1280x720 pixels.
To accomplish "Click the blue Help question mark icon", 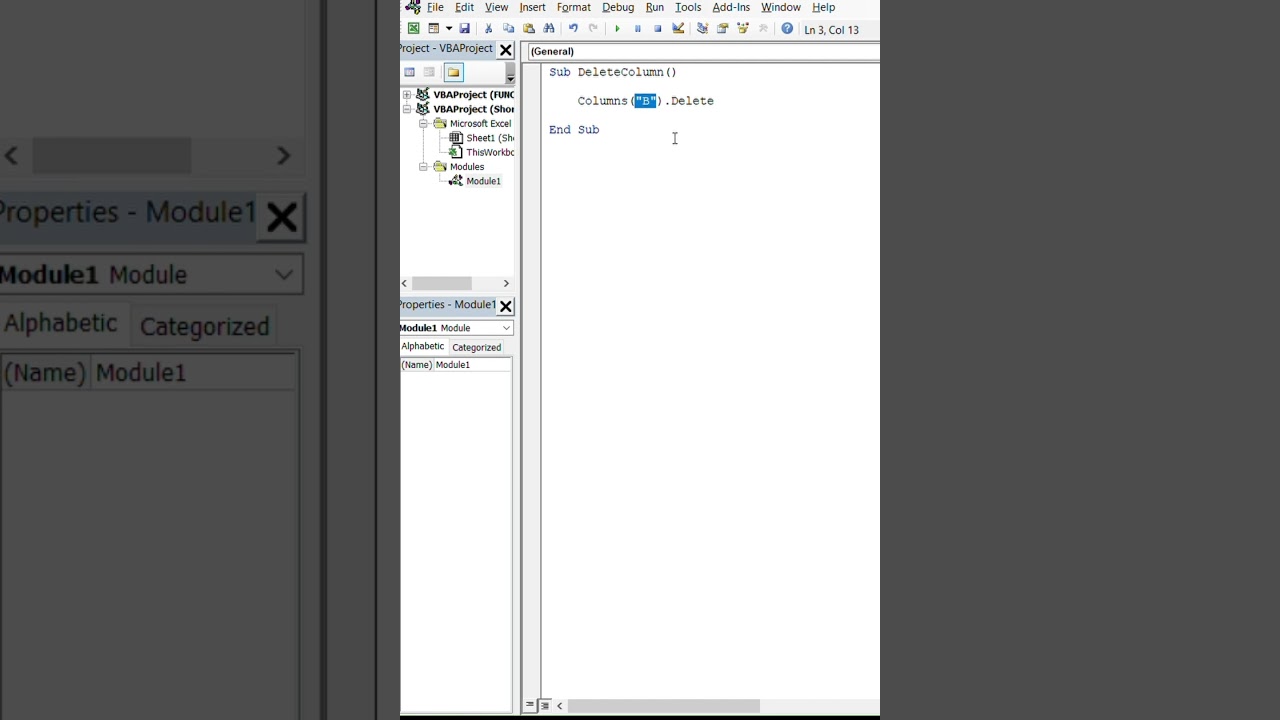I will [x=787, y=29].
